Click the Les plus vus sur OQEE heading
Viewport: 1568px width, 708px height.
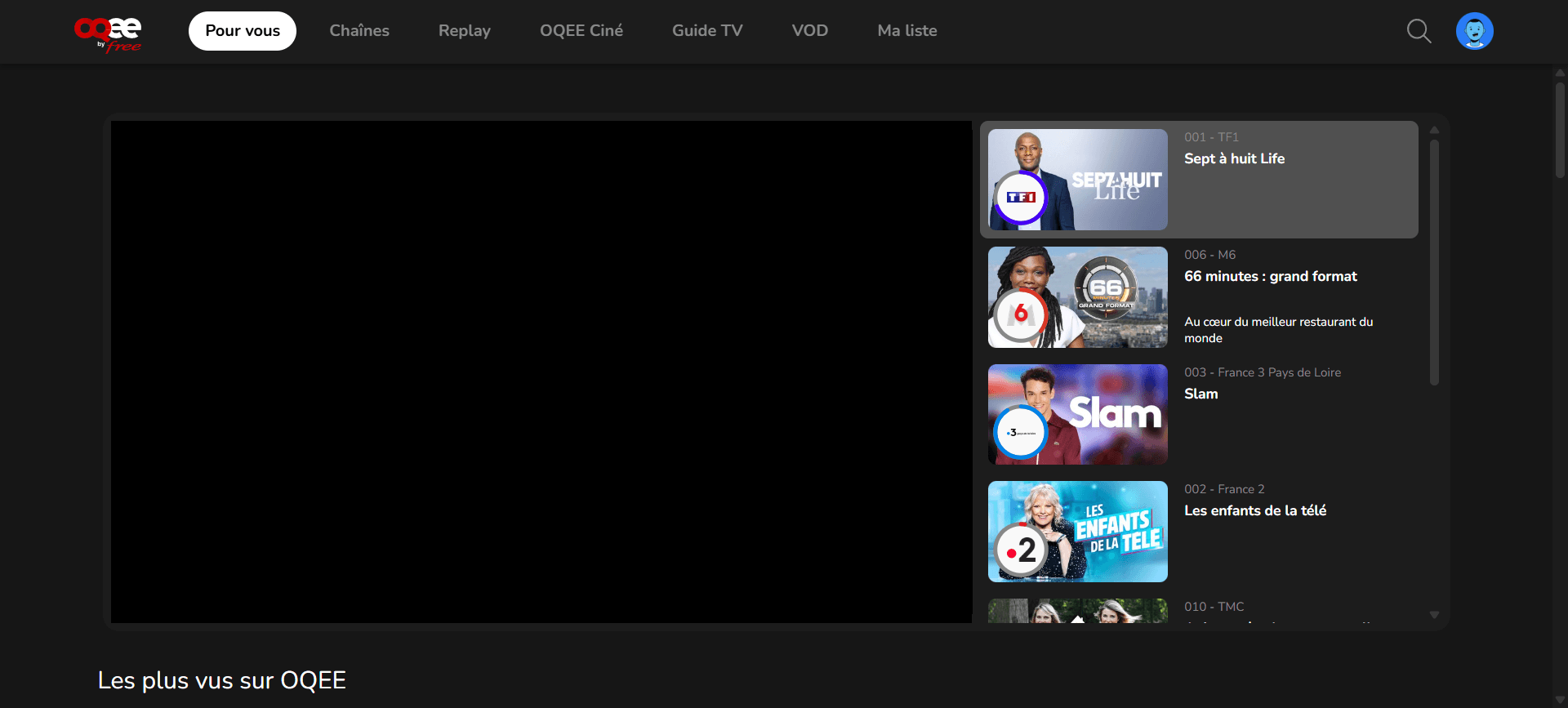click(x=222, y=680)
